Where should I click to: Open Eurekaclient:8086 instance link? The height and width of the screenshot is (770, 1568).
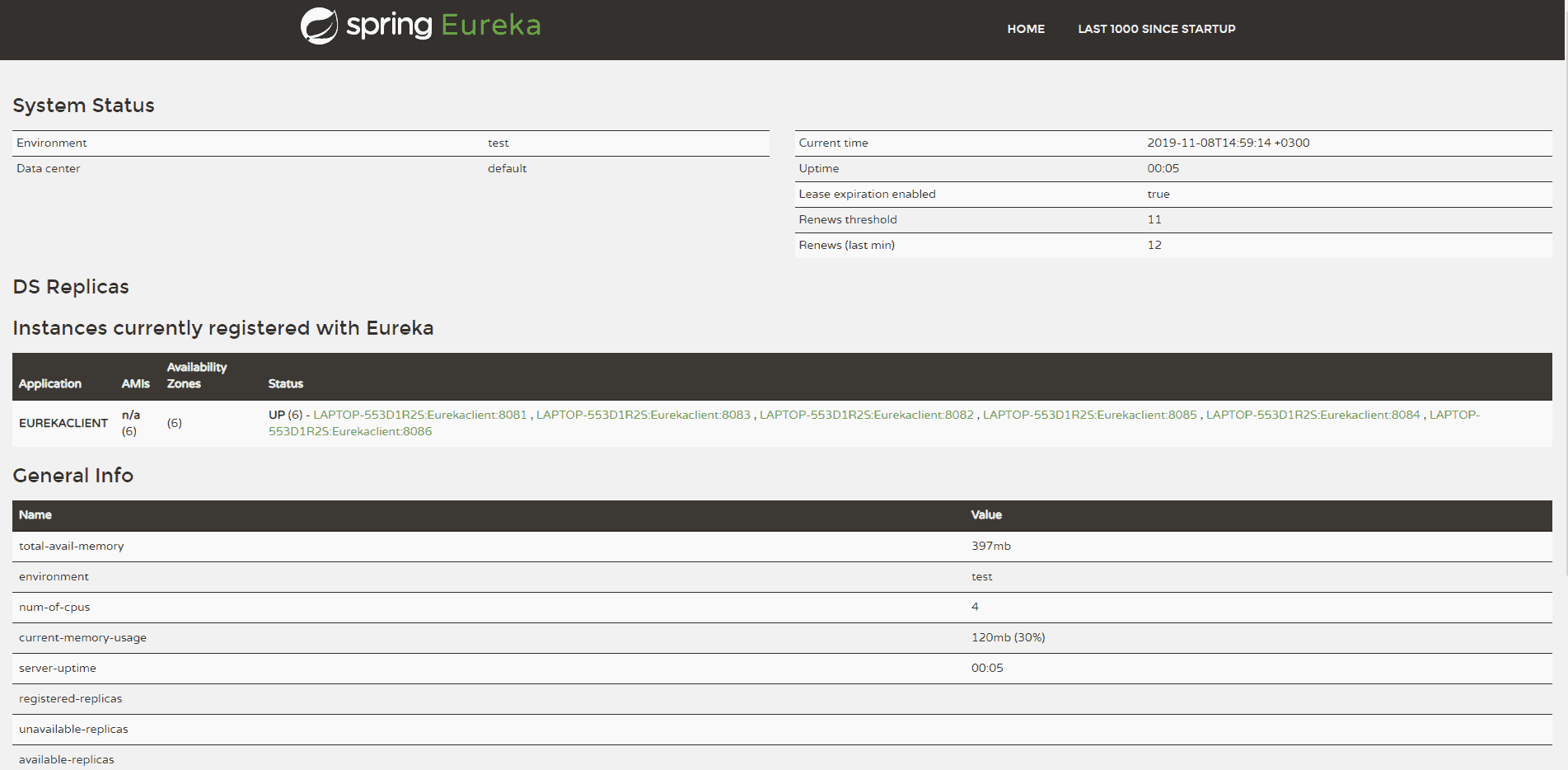point(350,431)
